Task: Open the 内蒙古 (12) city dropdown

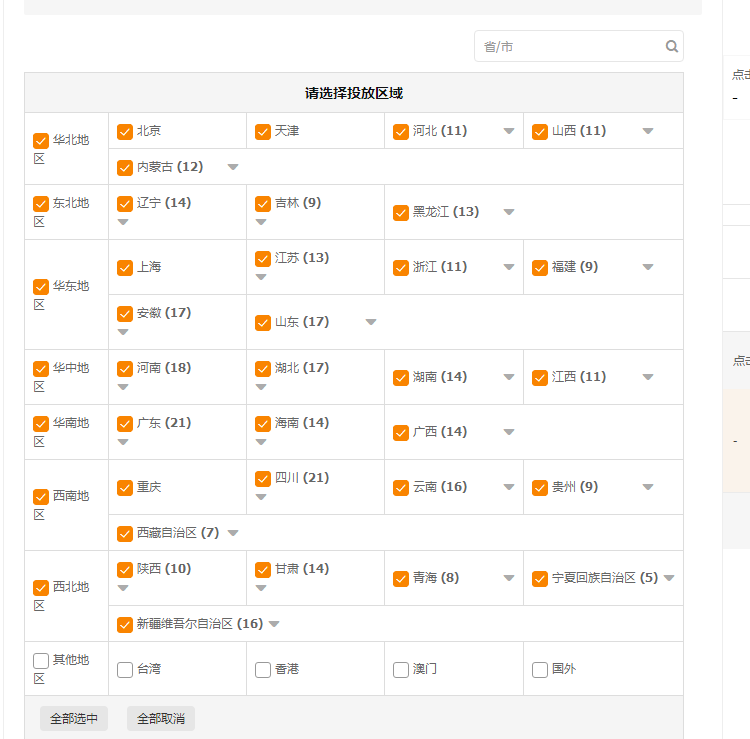Action: 233,167
